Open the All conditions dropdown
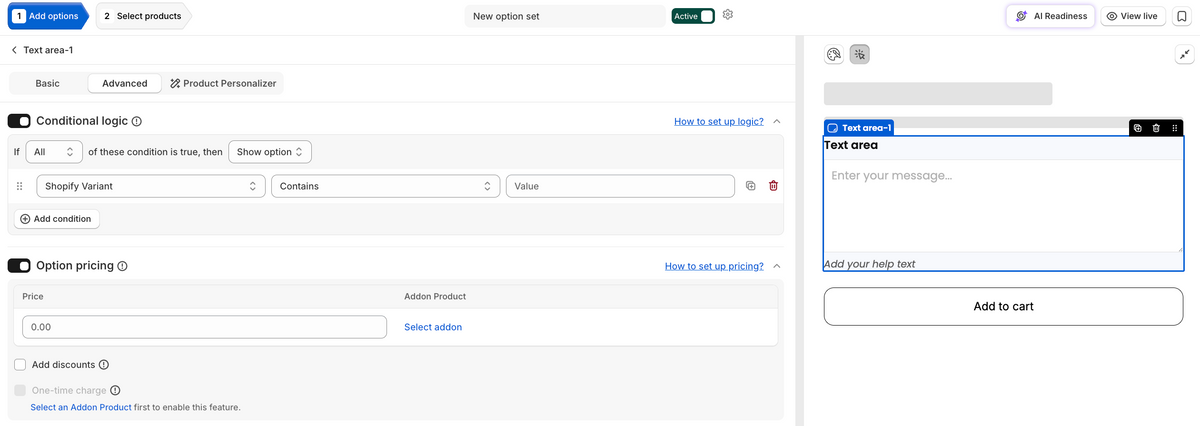This screenshot has width=1200, height=426. point(54,152)
